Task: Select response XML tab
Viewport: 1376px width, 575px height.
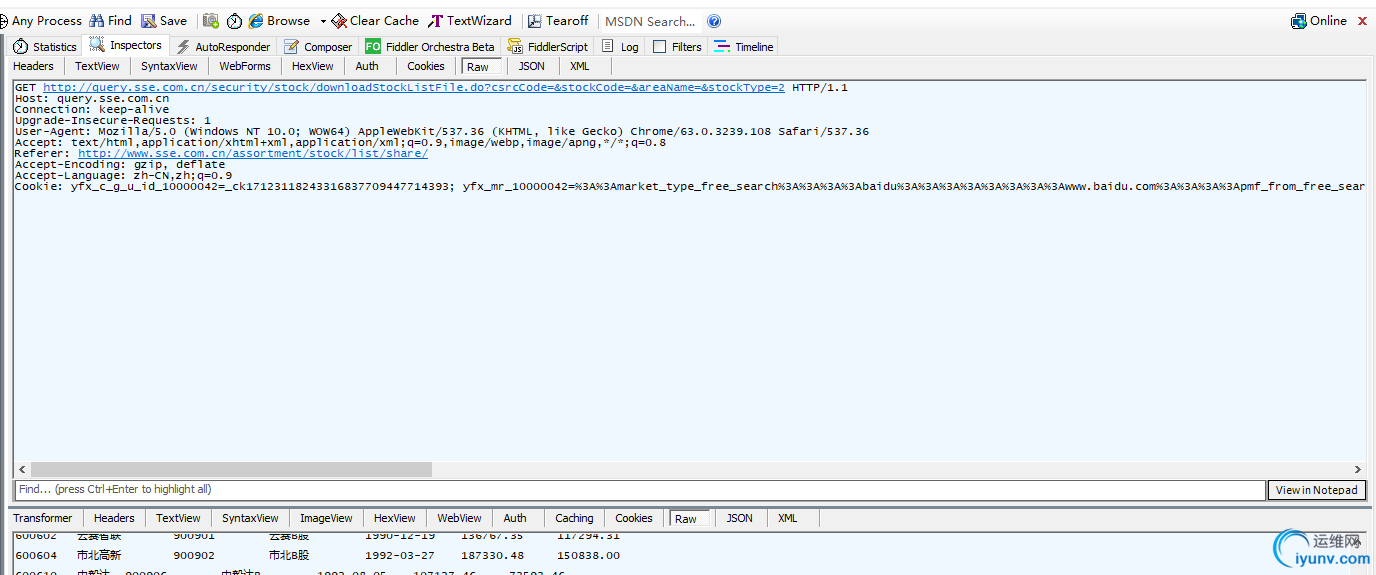Action: pyautogui.click(x=788, y=518)
